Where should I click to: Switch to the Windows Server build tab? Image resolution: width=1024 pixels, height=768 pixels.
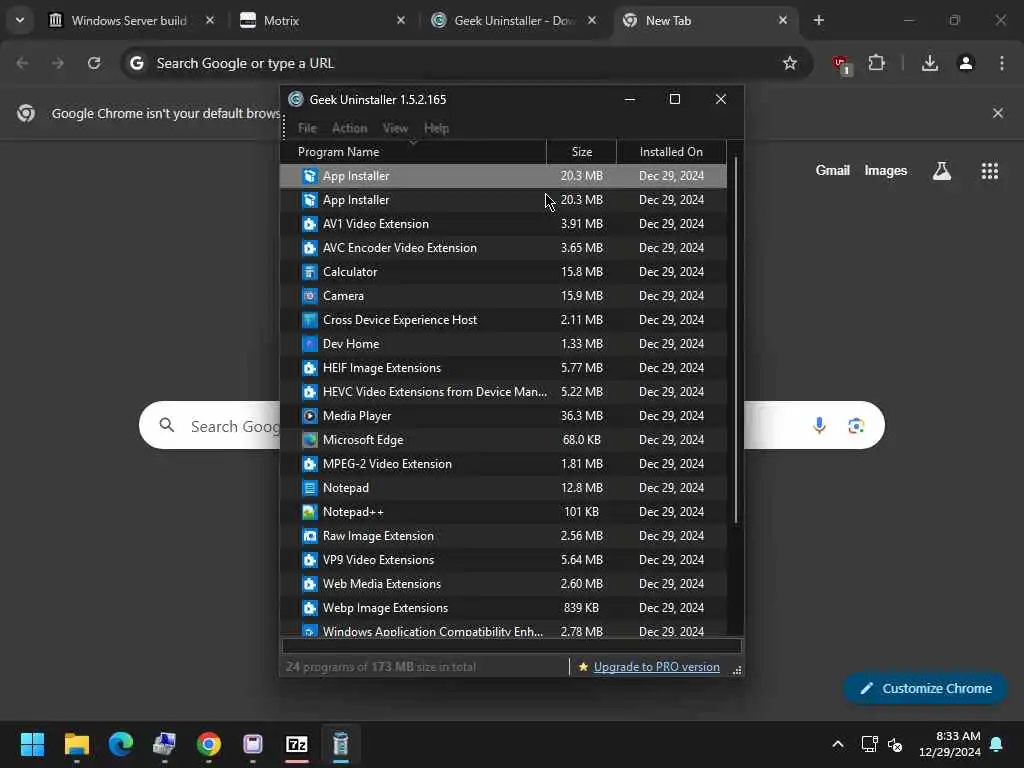pyautogui.click(x=132, y=20)
